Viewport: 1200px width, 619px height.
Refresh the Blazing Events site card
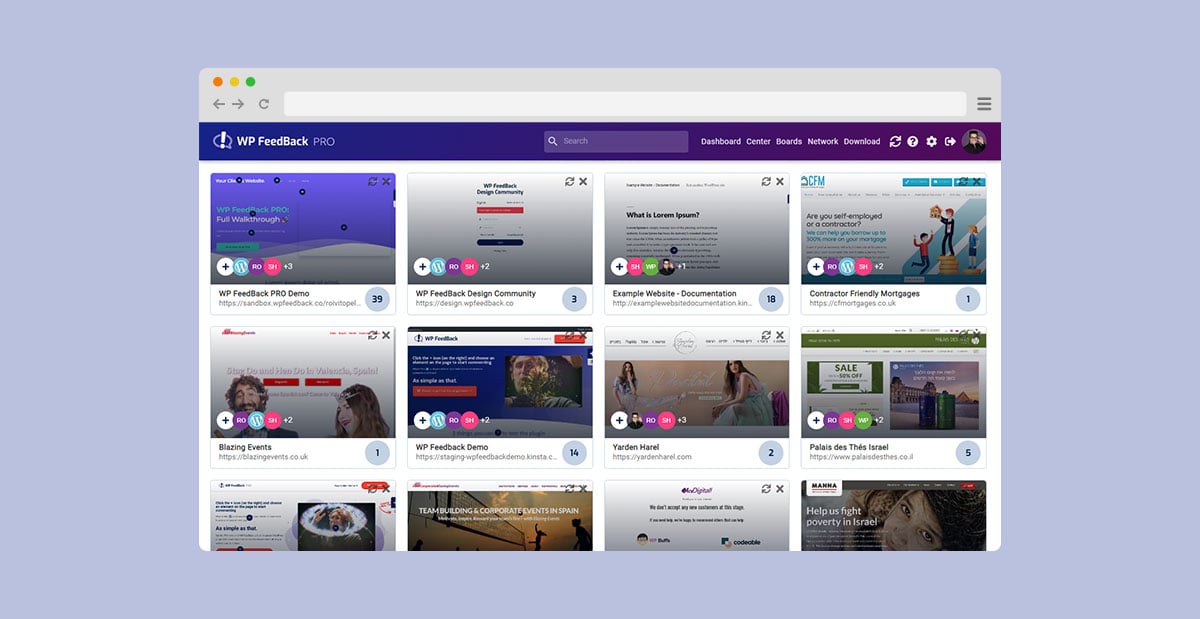[373, 335]
